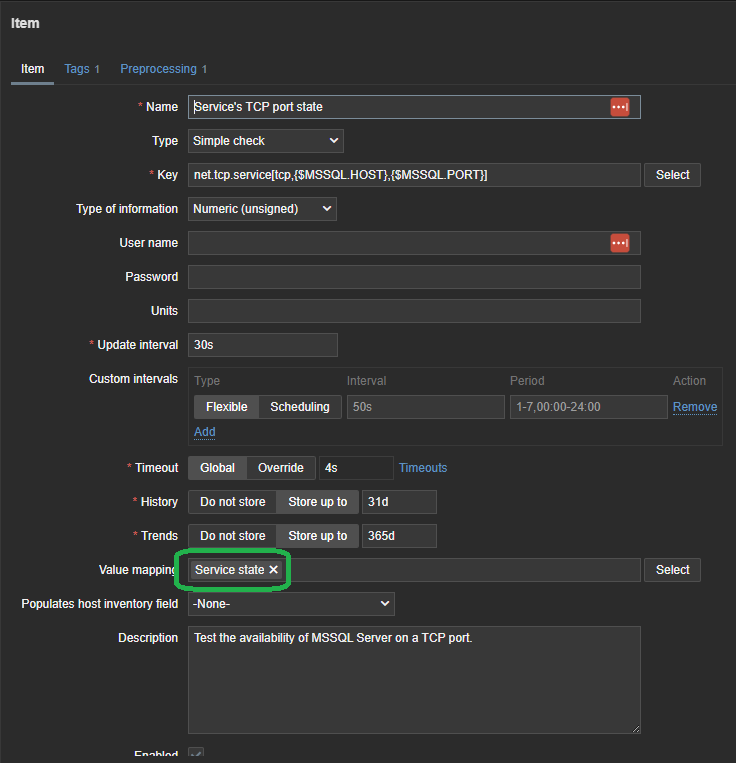This screenshot has height=763, width=736.
Task: Click the red icon in the User name field
Action: (x=620, y=243)
